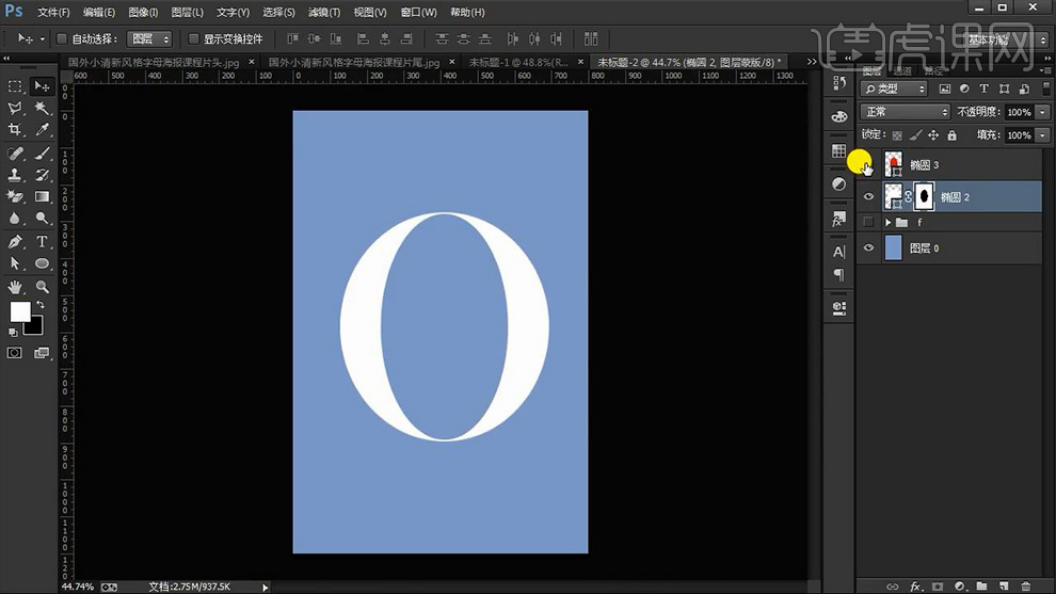
Task: Hide the 椭圆 2 layer
Action: (869, 197)
